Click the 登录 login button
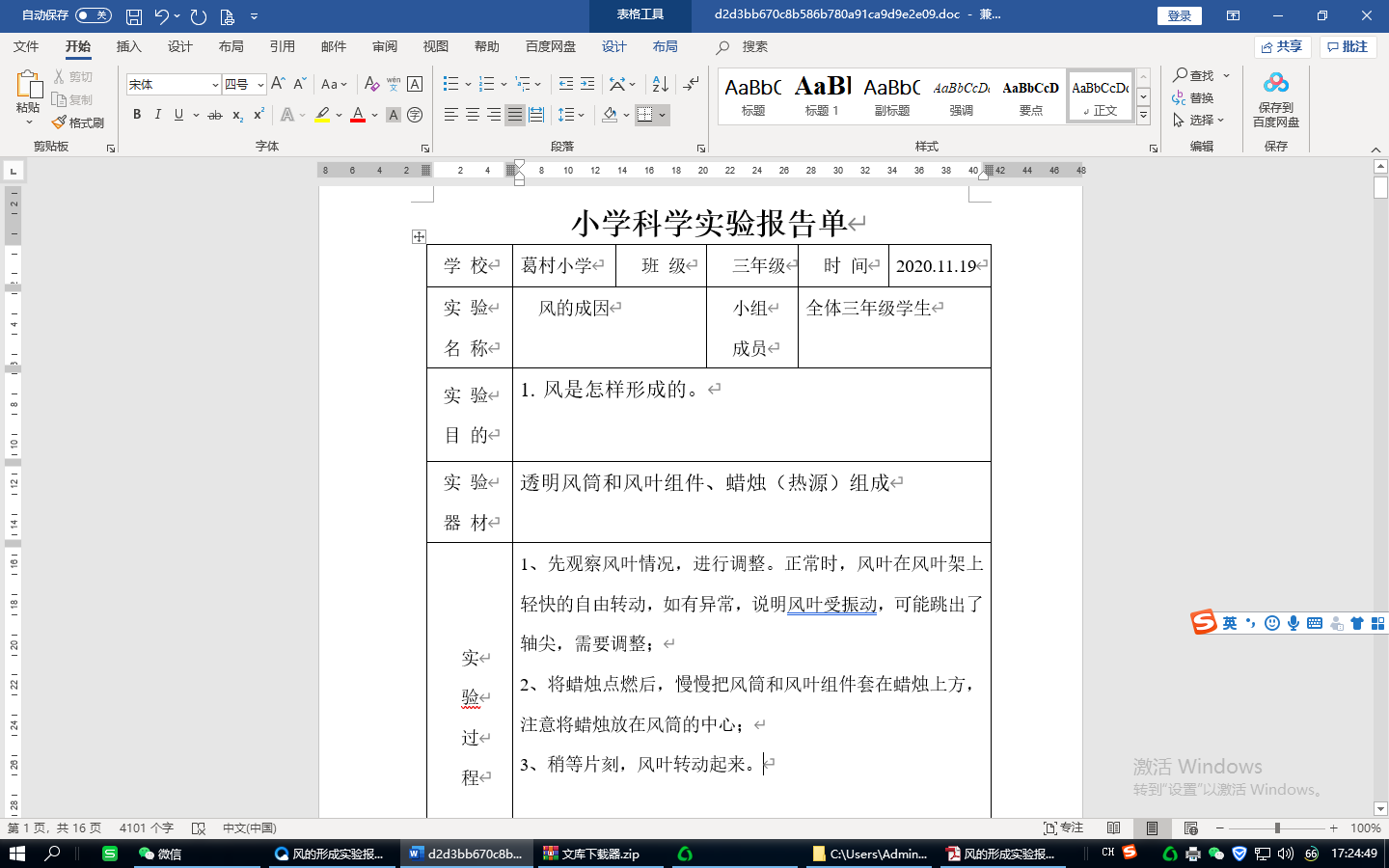 point(1179,15)
